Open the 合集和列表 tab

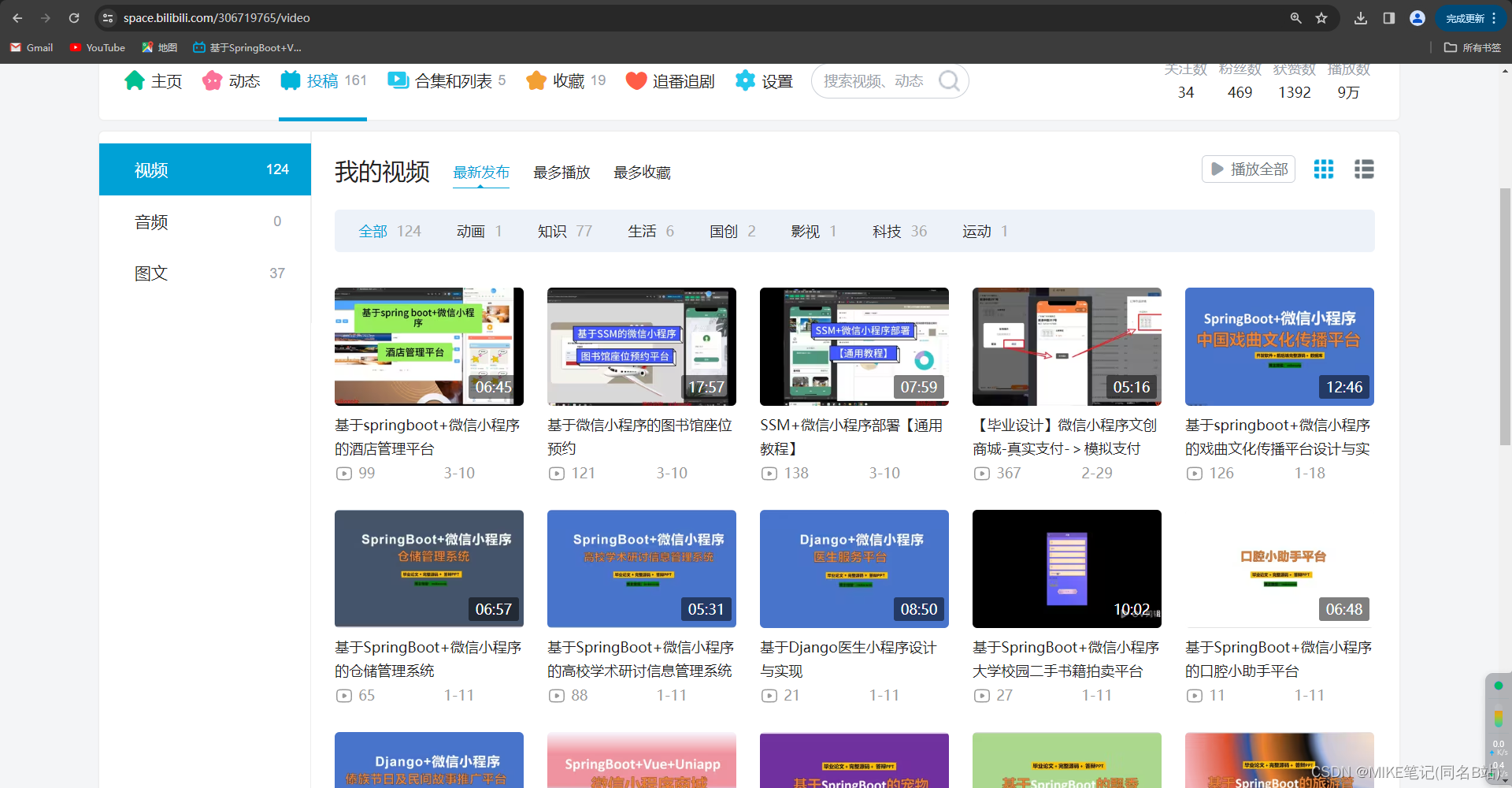click(447, 80)
